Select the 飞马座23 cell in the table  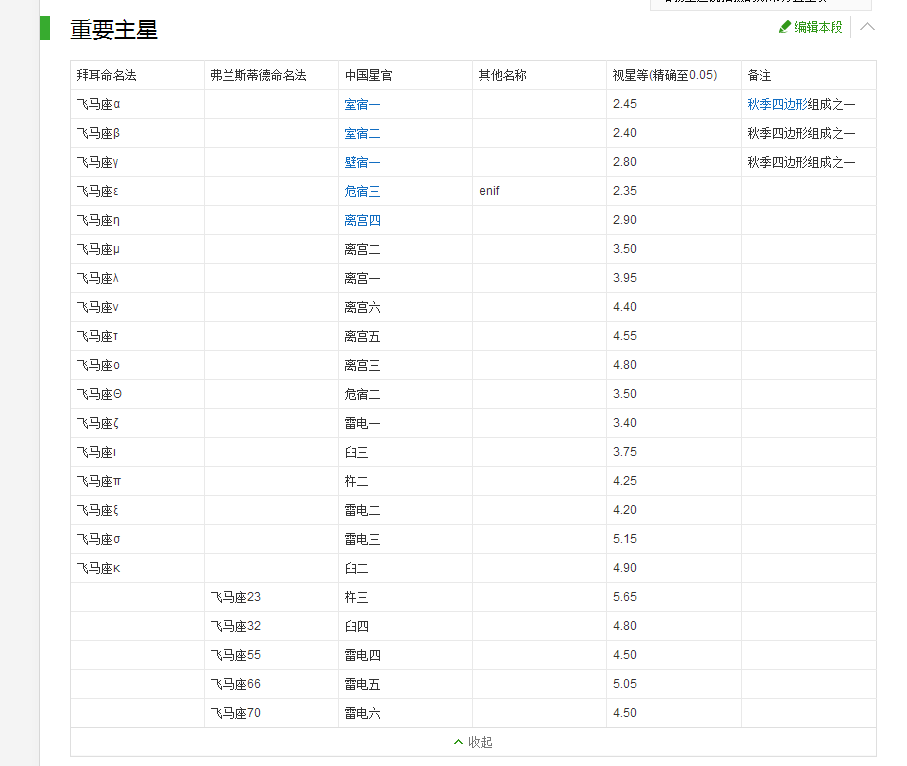(x=235, y=596)
